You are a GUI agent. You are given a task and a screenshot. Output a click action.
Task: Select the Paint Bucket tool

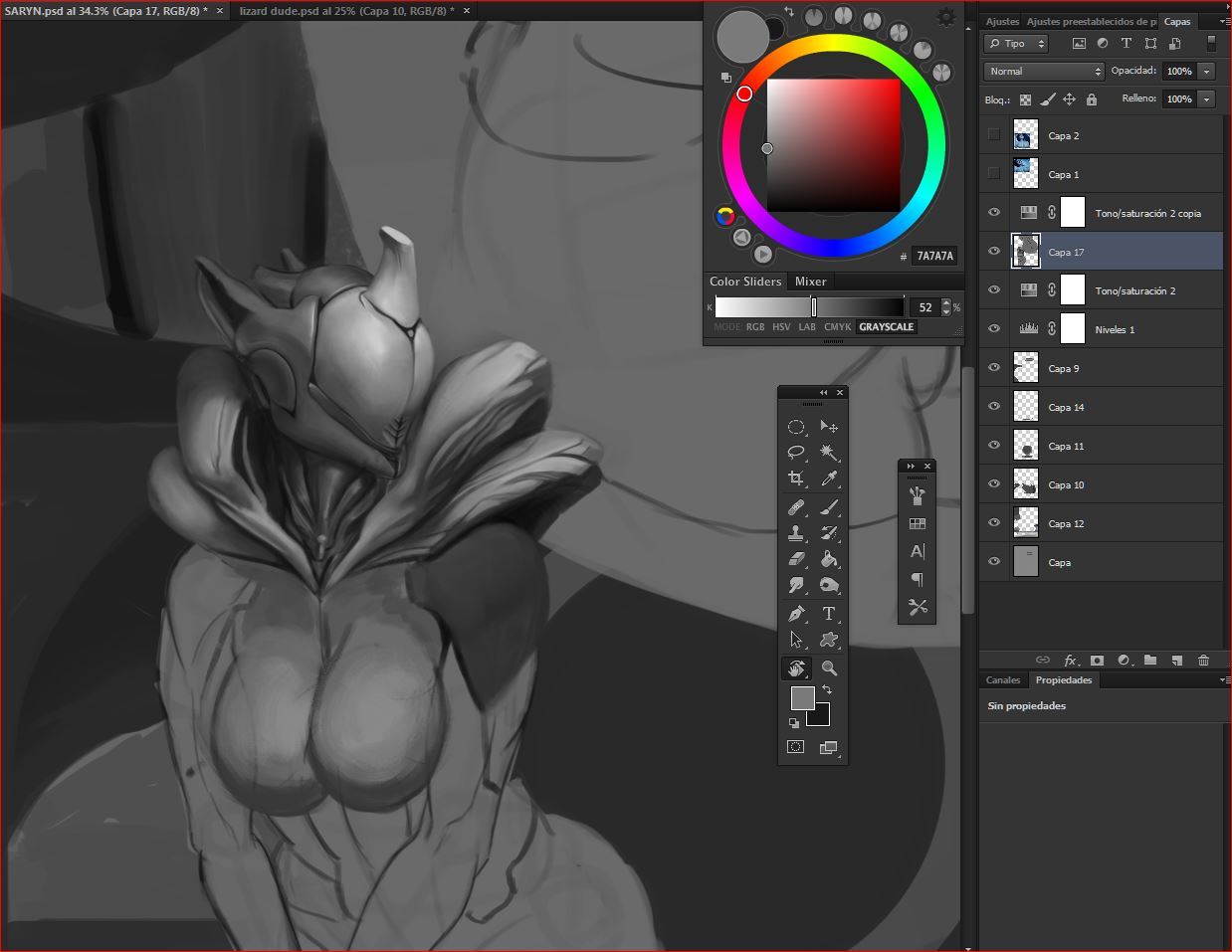click(828, 560)
